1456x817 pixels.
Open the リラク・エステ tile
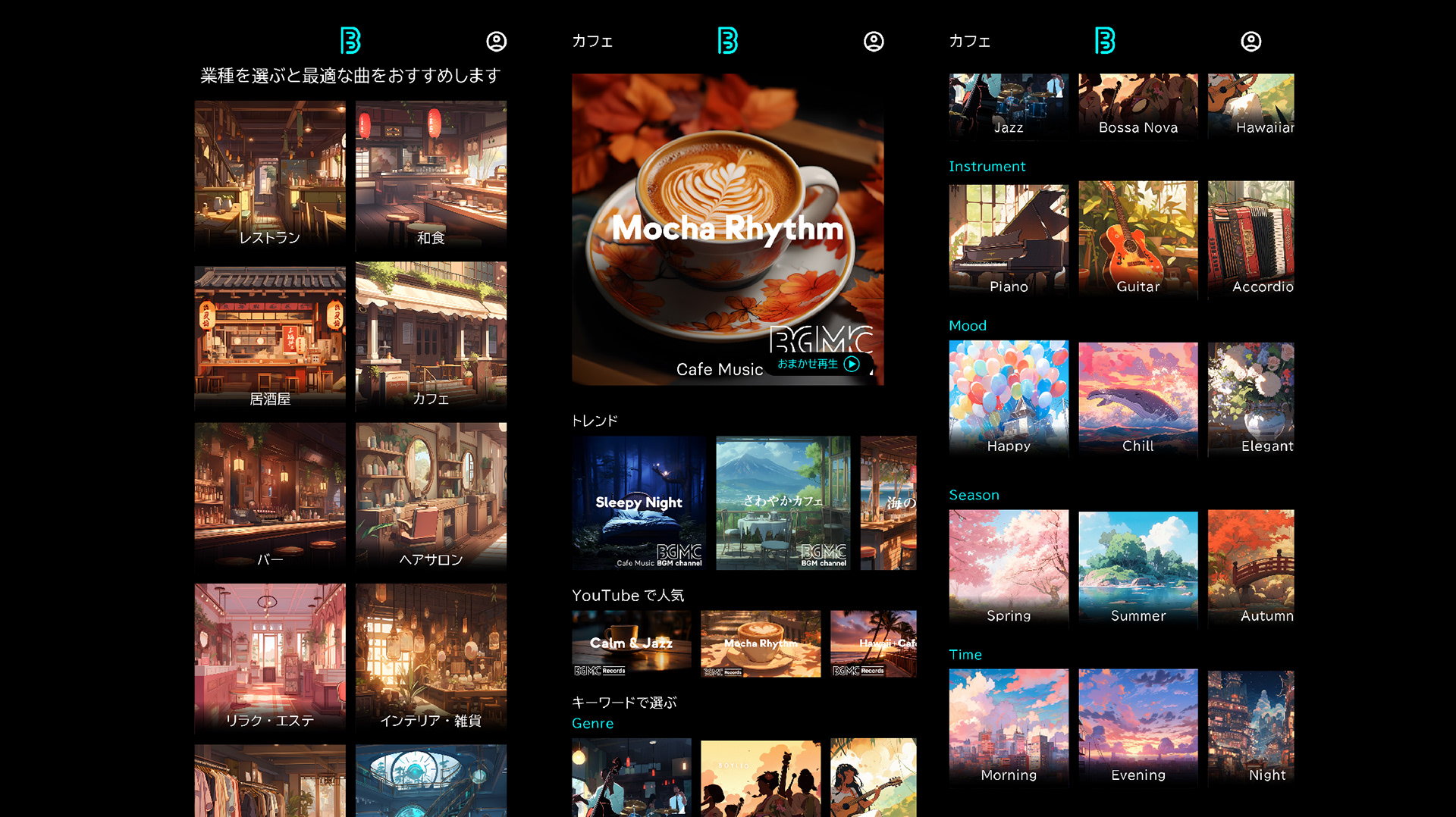click(x=270, y=658)
